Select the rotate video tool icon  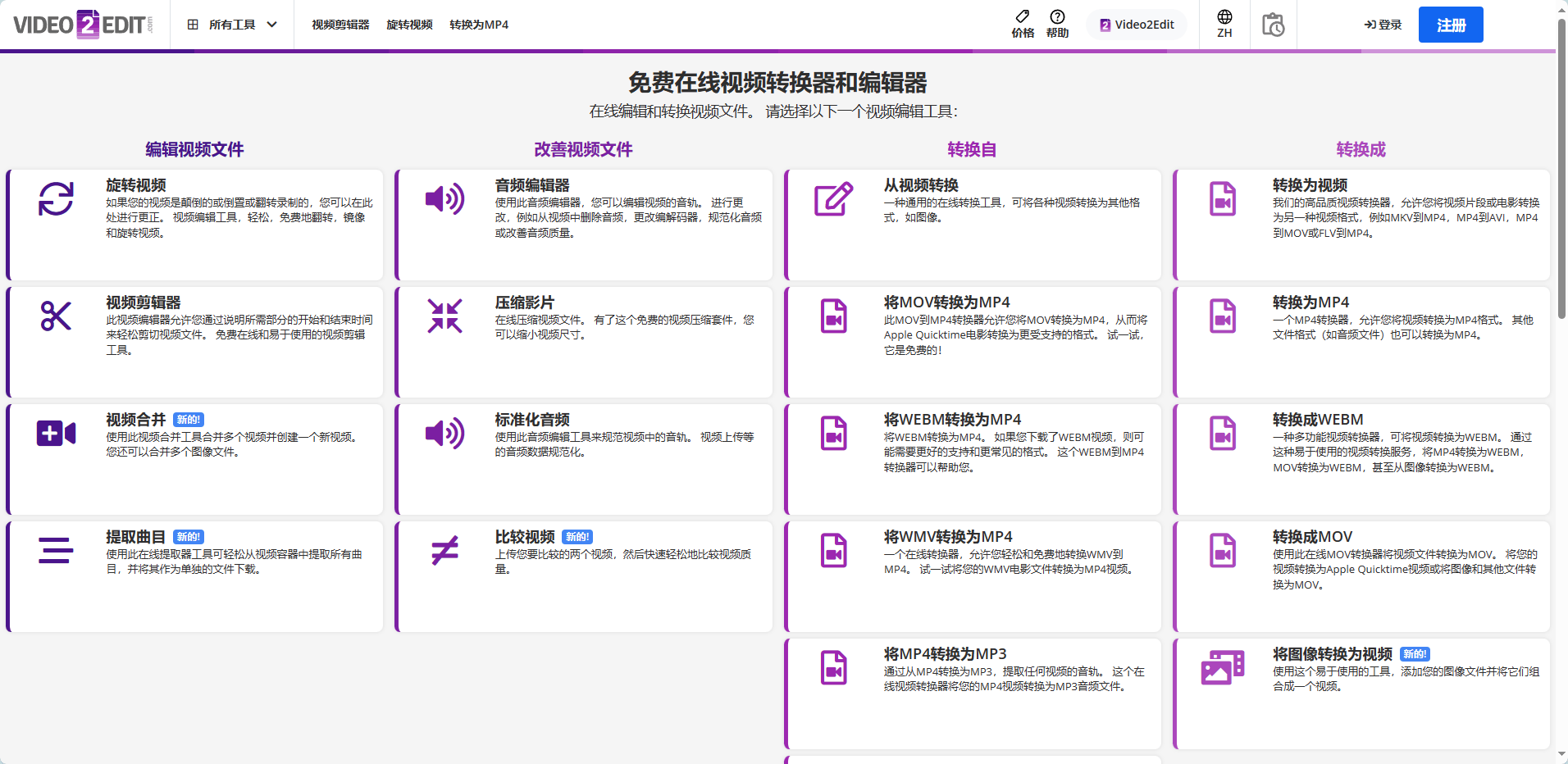click(54, 198)
